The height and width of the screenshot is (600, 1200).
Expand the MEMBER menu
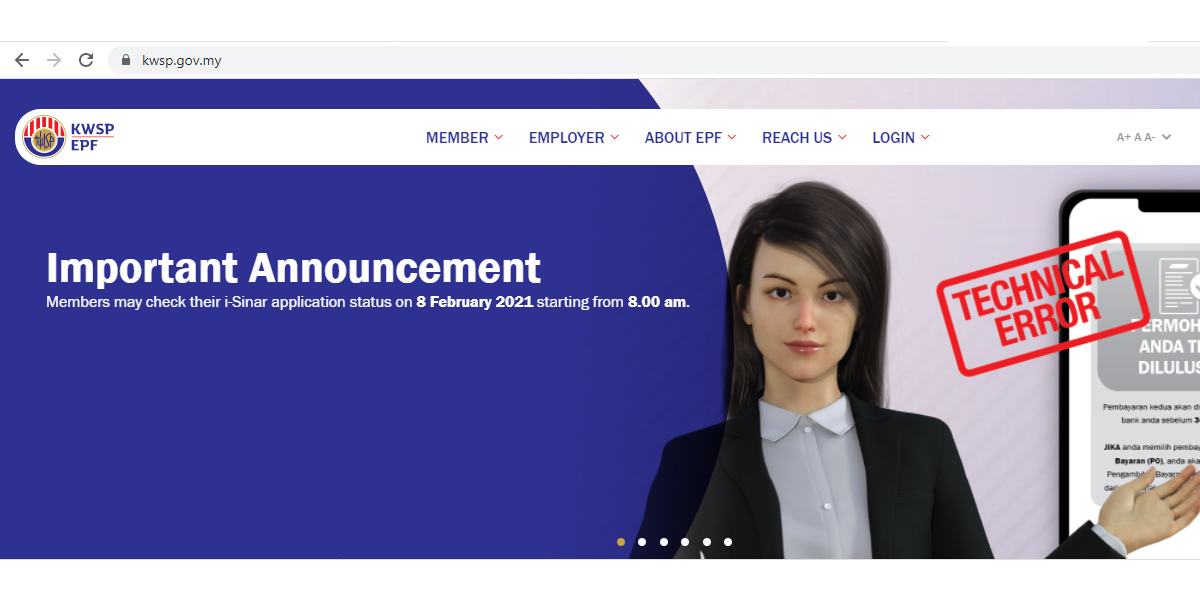[464, 138]
